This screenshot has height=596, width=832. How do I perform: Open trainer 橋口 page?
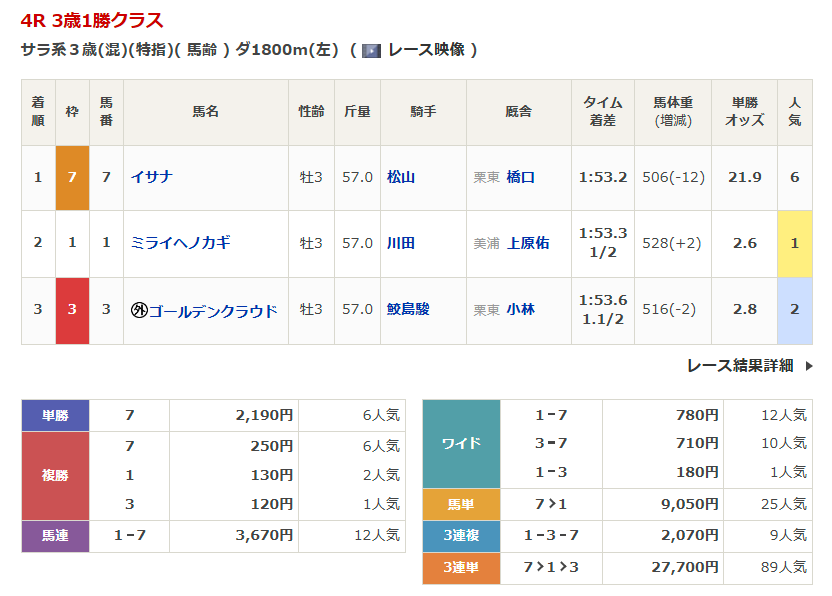tap(521, 177)
